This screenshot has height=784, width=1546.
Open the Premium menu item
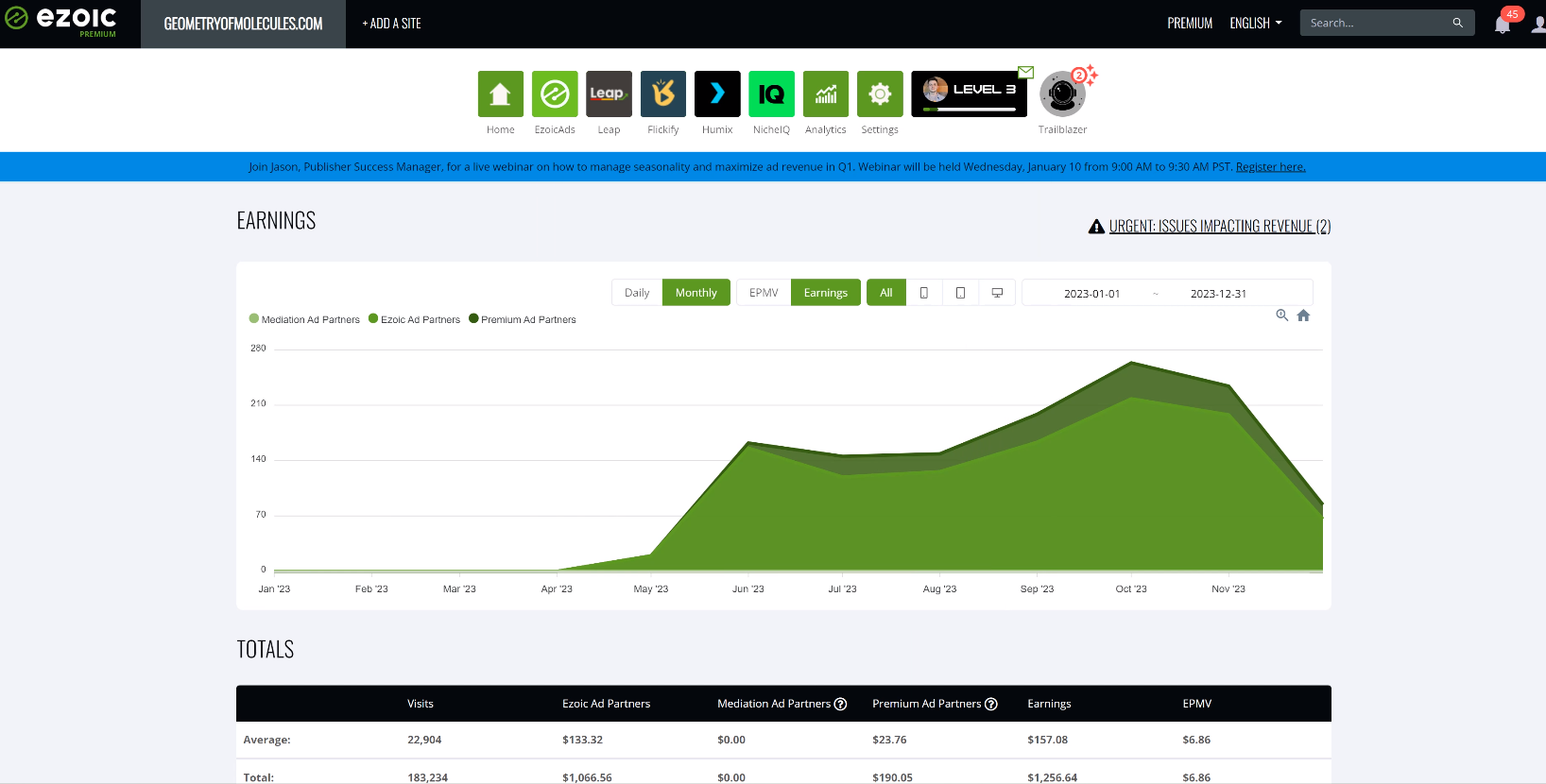(1190, 24)
